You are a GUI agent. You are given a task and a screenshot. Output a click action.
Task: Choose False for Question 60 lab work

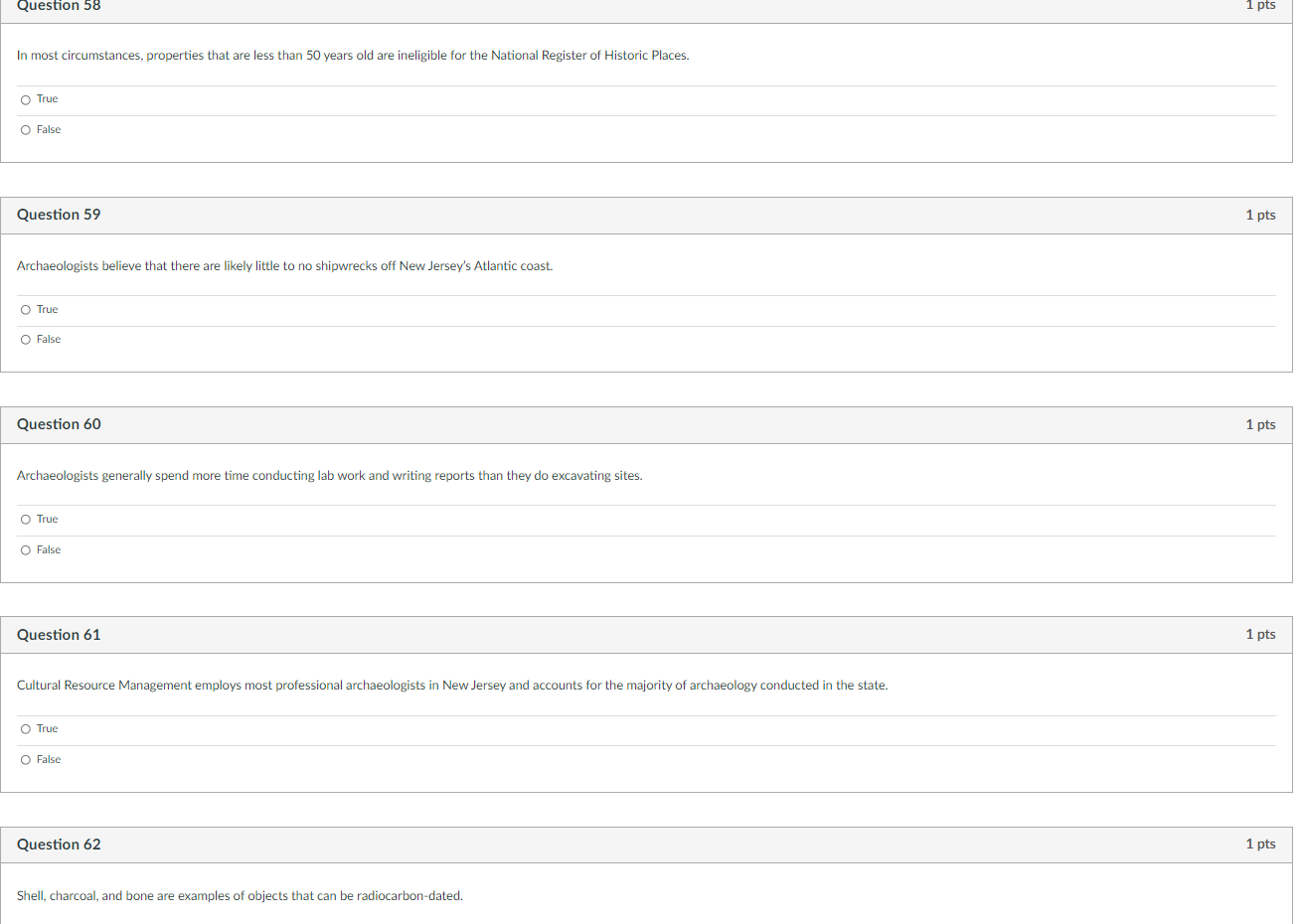pyautogui.click(x=26, y=550)
